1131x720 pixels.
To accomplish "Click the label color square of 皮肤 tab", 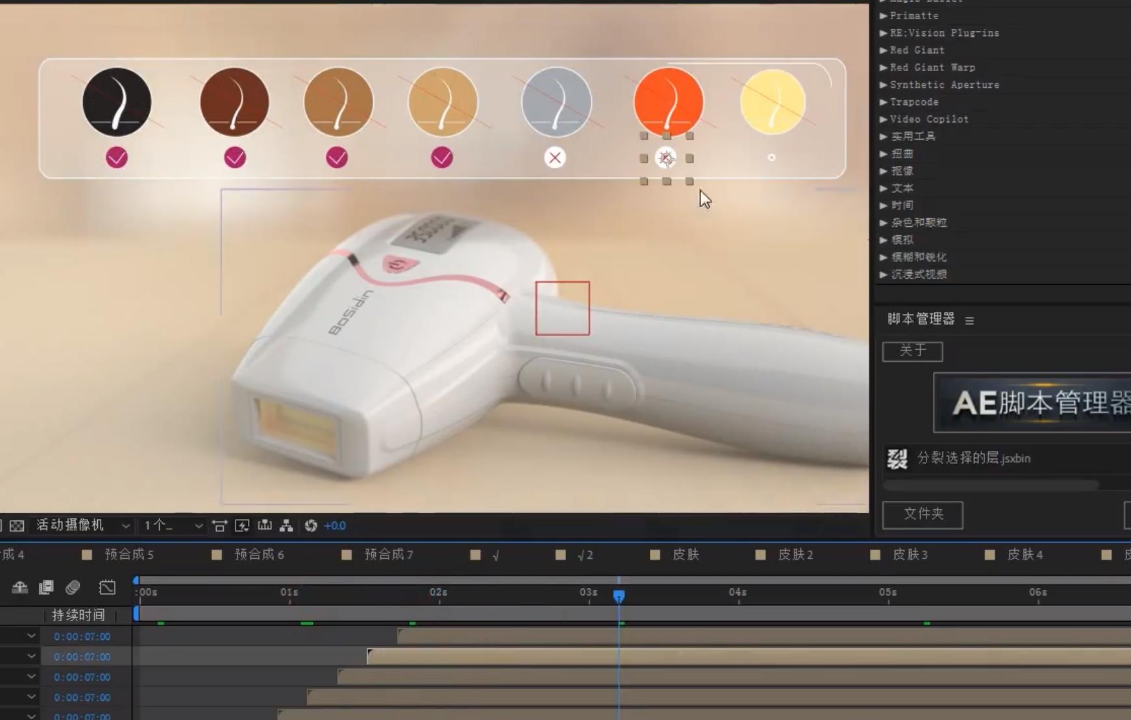I will pos(655,555).
